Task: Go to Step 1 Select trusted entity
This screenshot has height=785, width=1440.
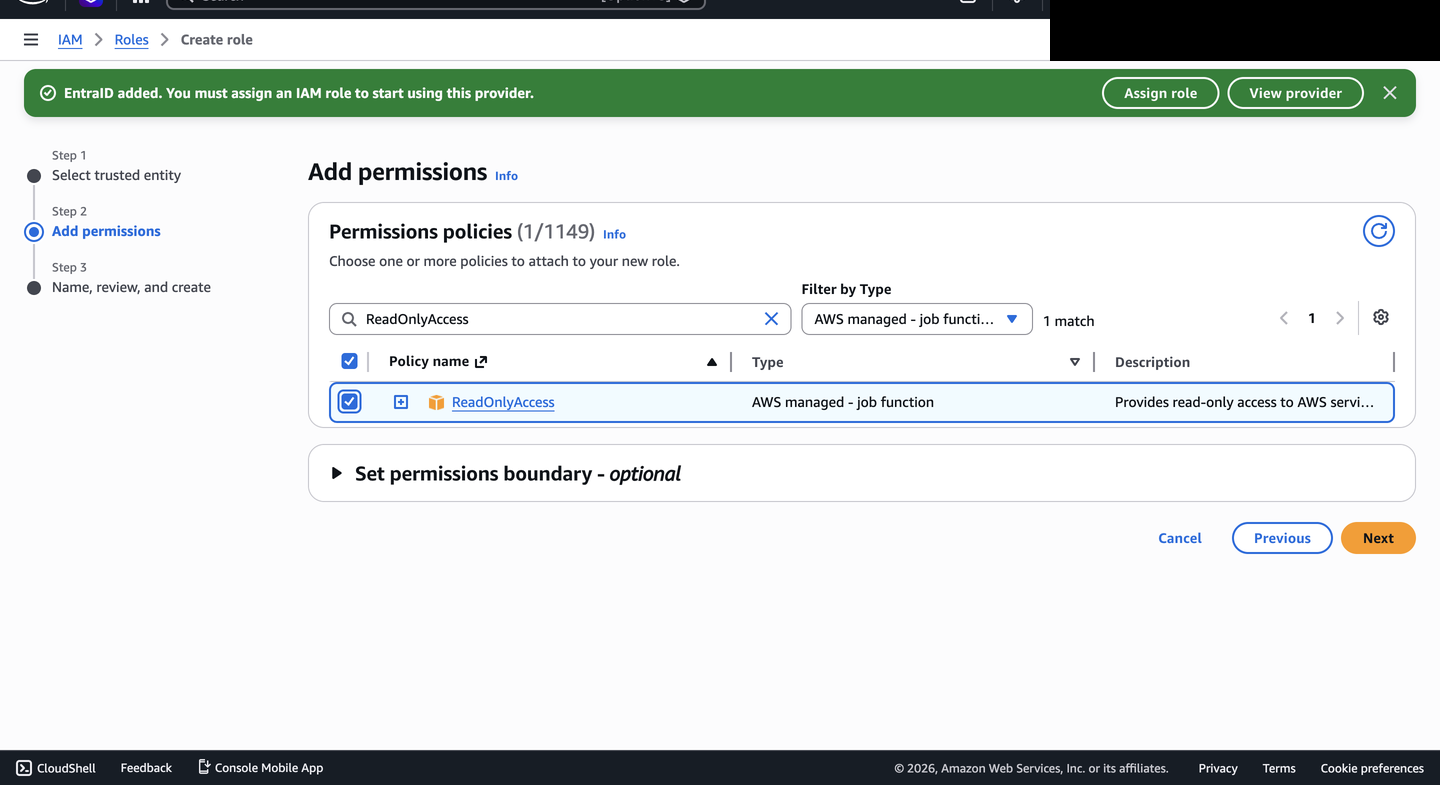Action: pos(116,175)
